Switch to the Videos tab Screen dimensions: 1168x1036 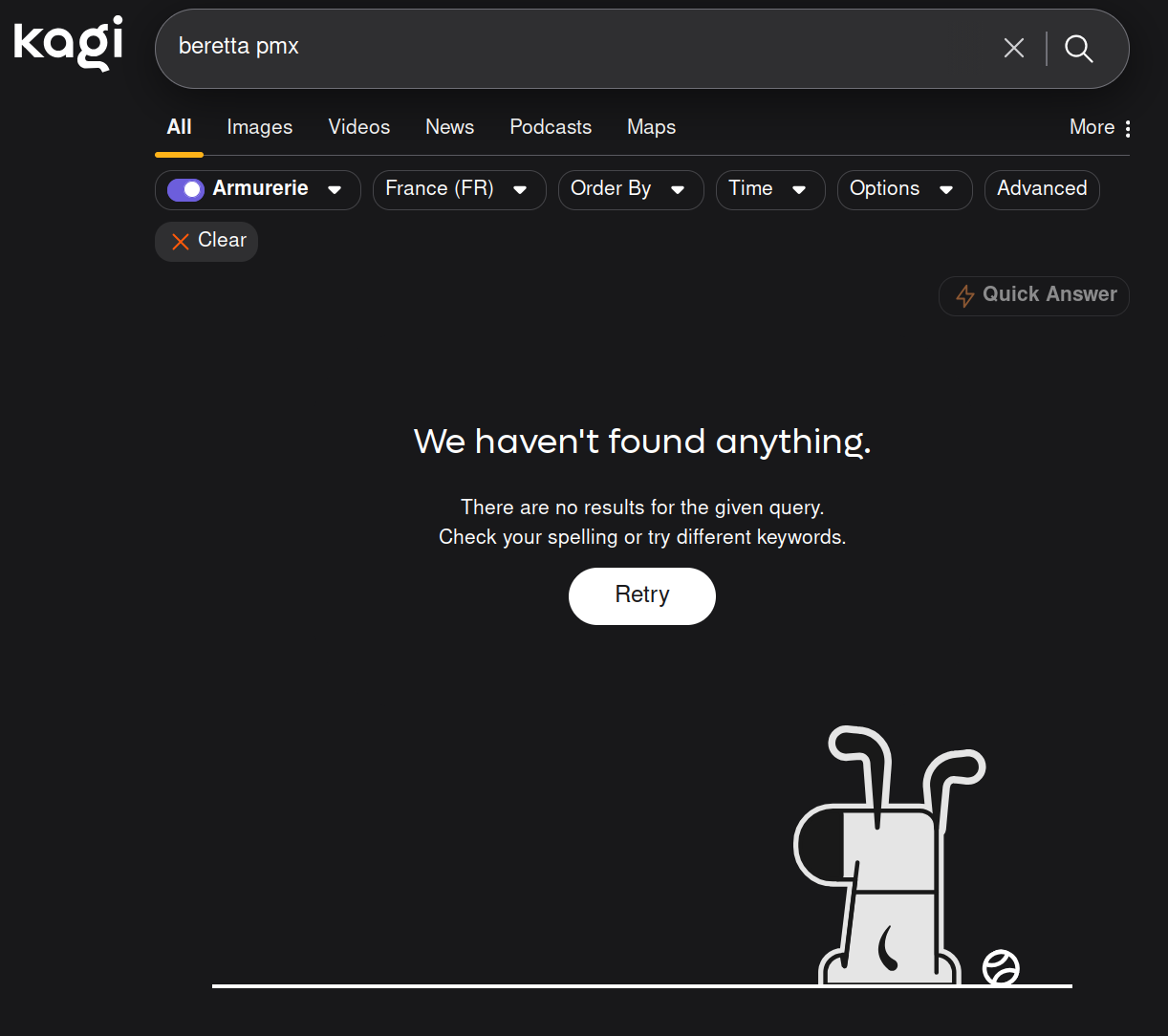pos(359,127)
